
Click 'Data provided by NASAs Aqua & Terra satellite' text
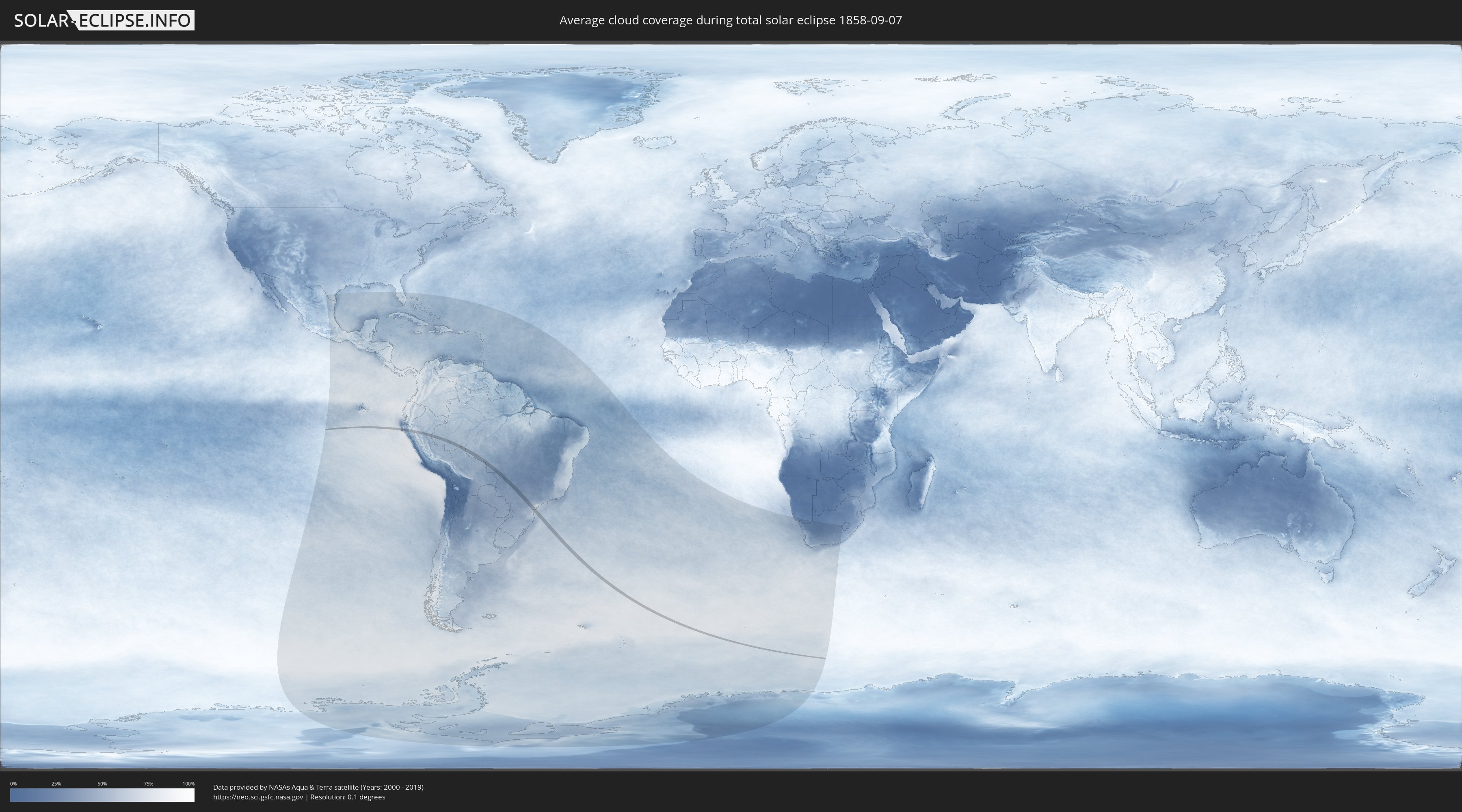click(x=285, y=787)
